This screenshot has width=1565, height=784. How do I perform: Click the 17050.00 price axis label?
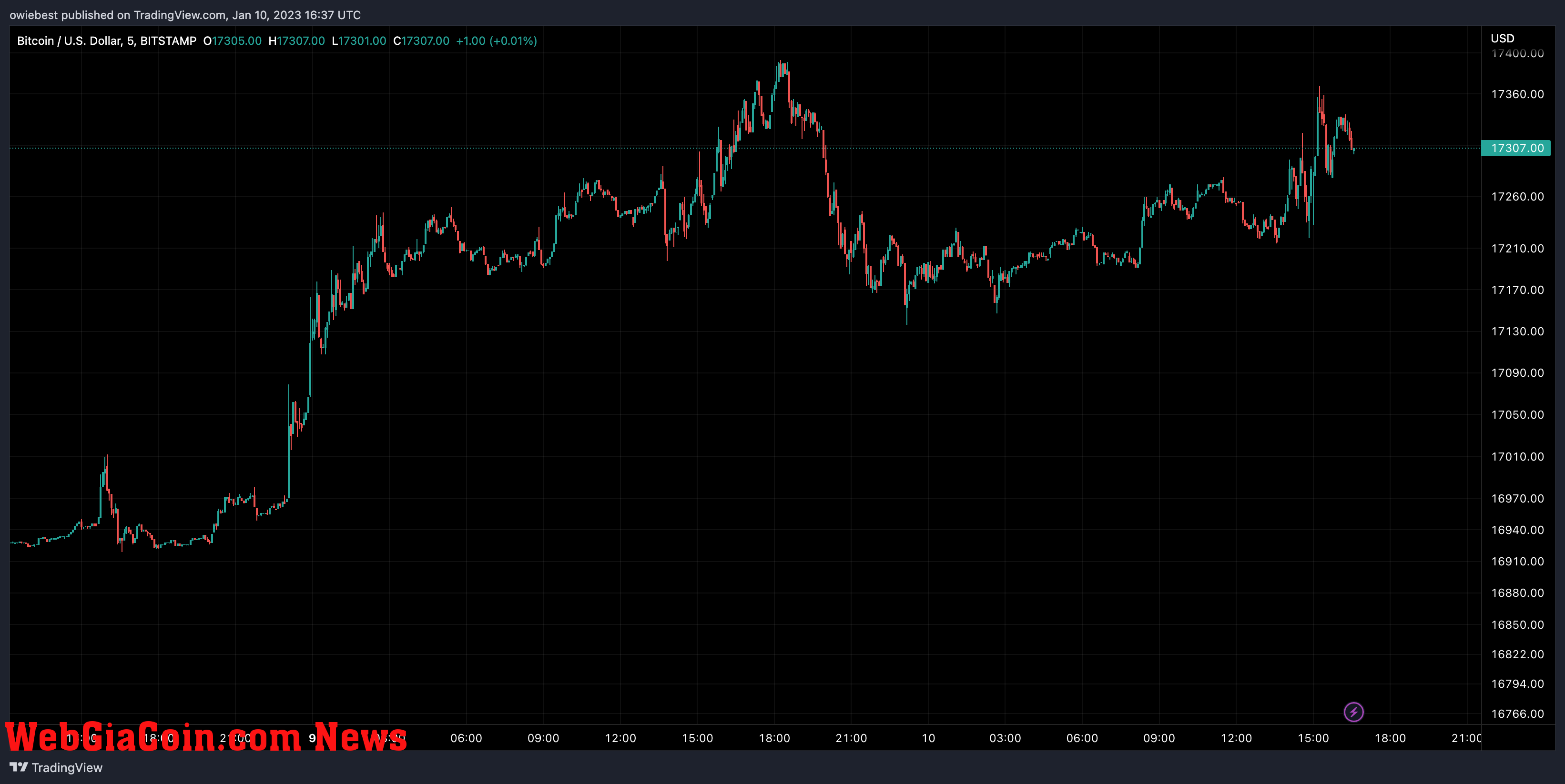1517,415
